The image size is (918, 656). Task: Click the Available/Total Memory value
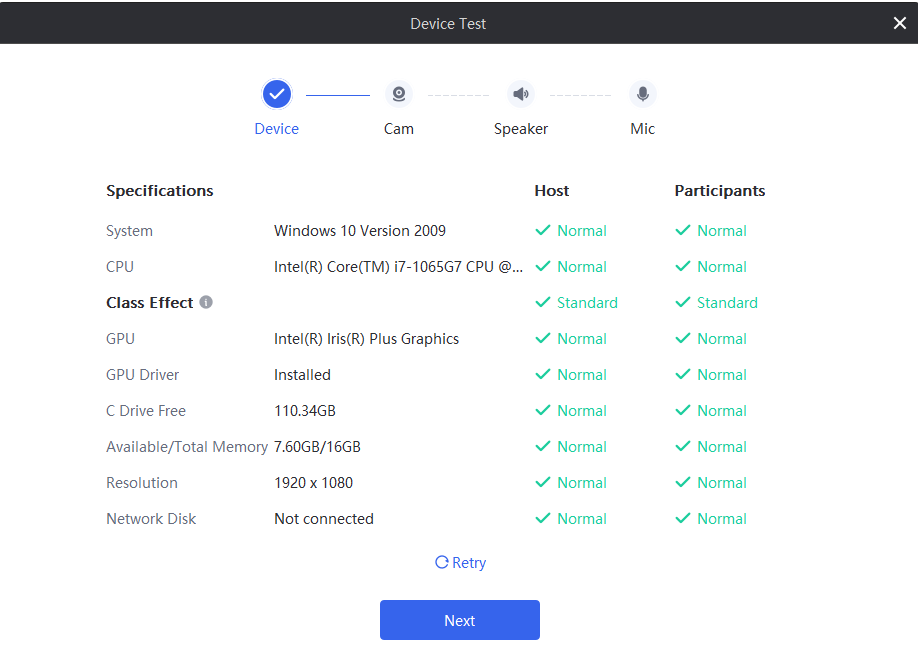(317, 447)
